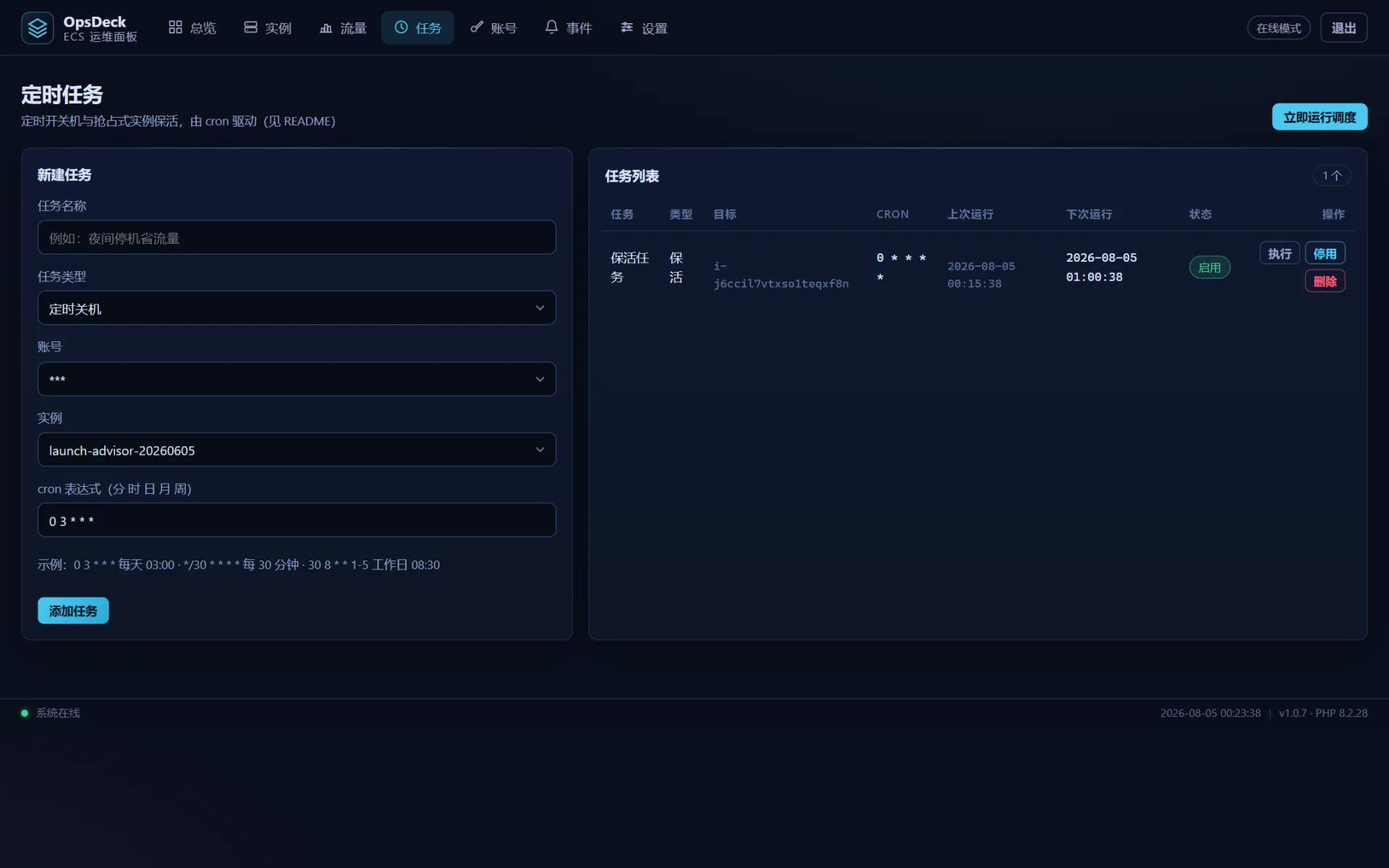Click the grid icon beside 总览

[175, 27]
